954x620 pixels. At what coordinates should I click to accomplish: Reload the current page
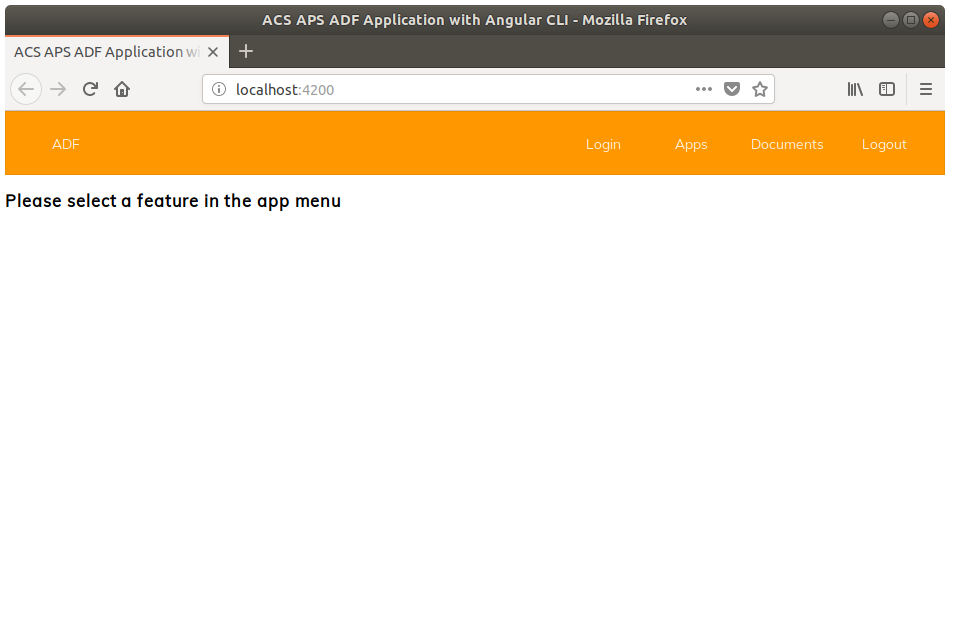tap(91, 89)
